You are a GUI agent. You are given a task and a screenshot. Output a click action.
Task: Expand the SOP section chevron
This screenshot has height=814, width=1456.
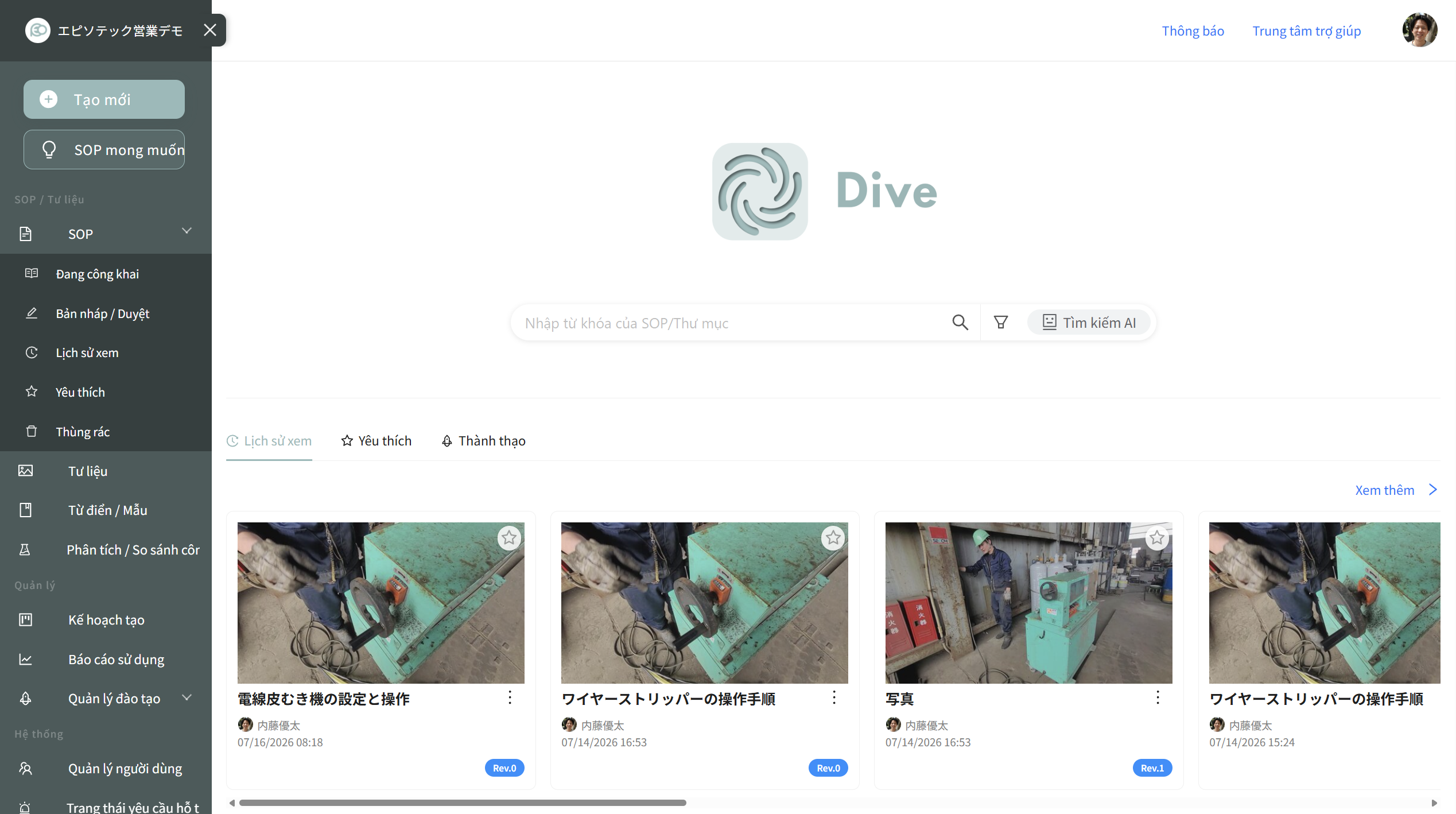pos(187,231)
